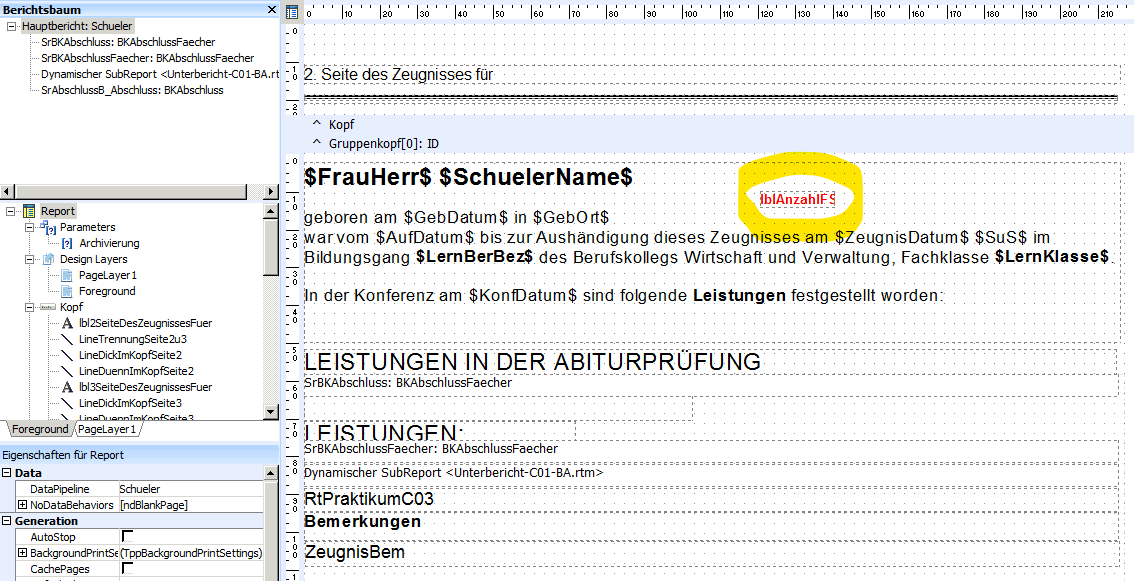Collapse the Kopf band in the ruler area
The image size is (1134, 581).
(317, 125)
